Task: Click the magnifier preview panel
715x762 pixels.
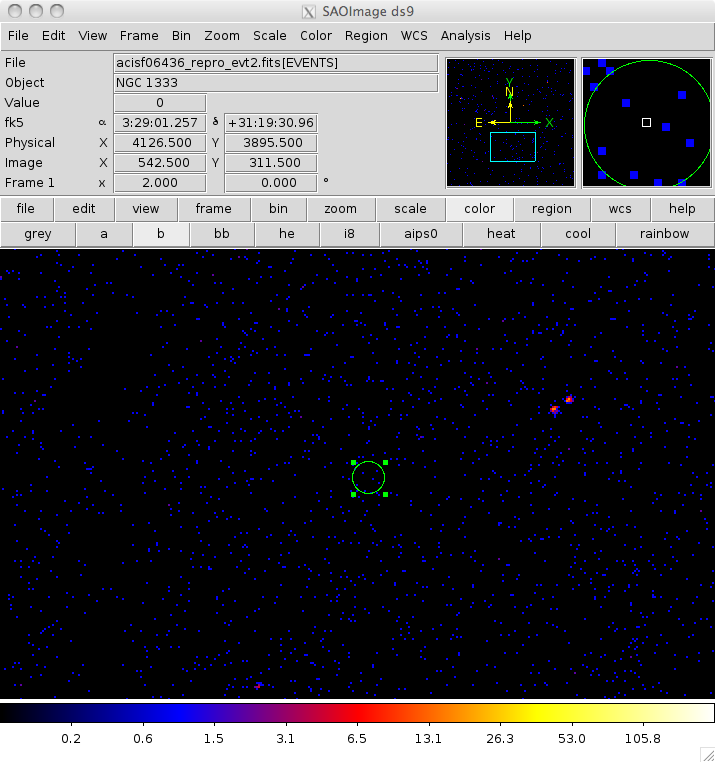Action: pyautogui.click(x=645, y=122)
